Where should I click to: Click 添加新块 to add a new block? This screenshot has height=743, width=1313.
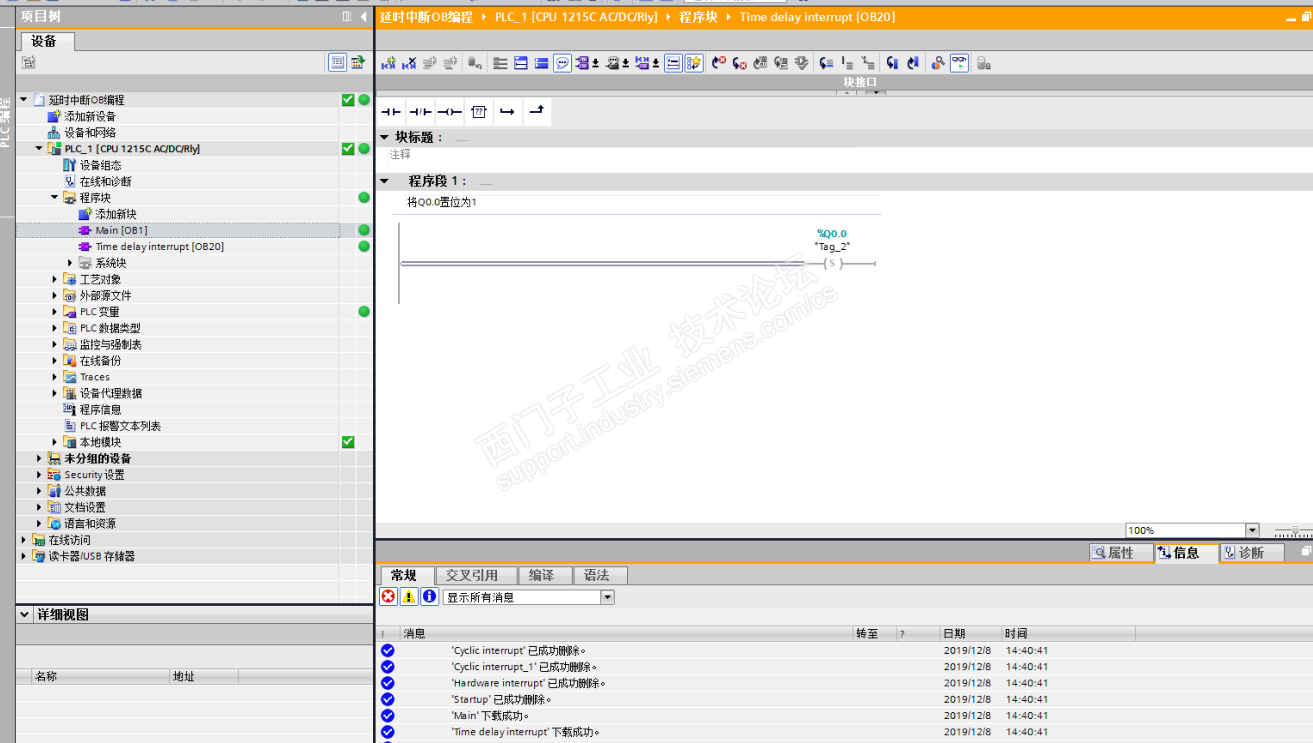[107, 214]
